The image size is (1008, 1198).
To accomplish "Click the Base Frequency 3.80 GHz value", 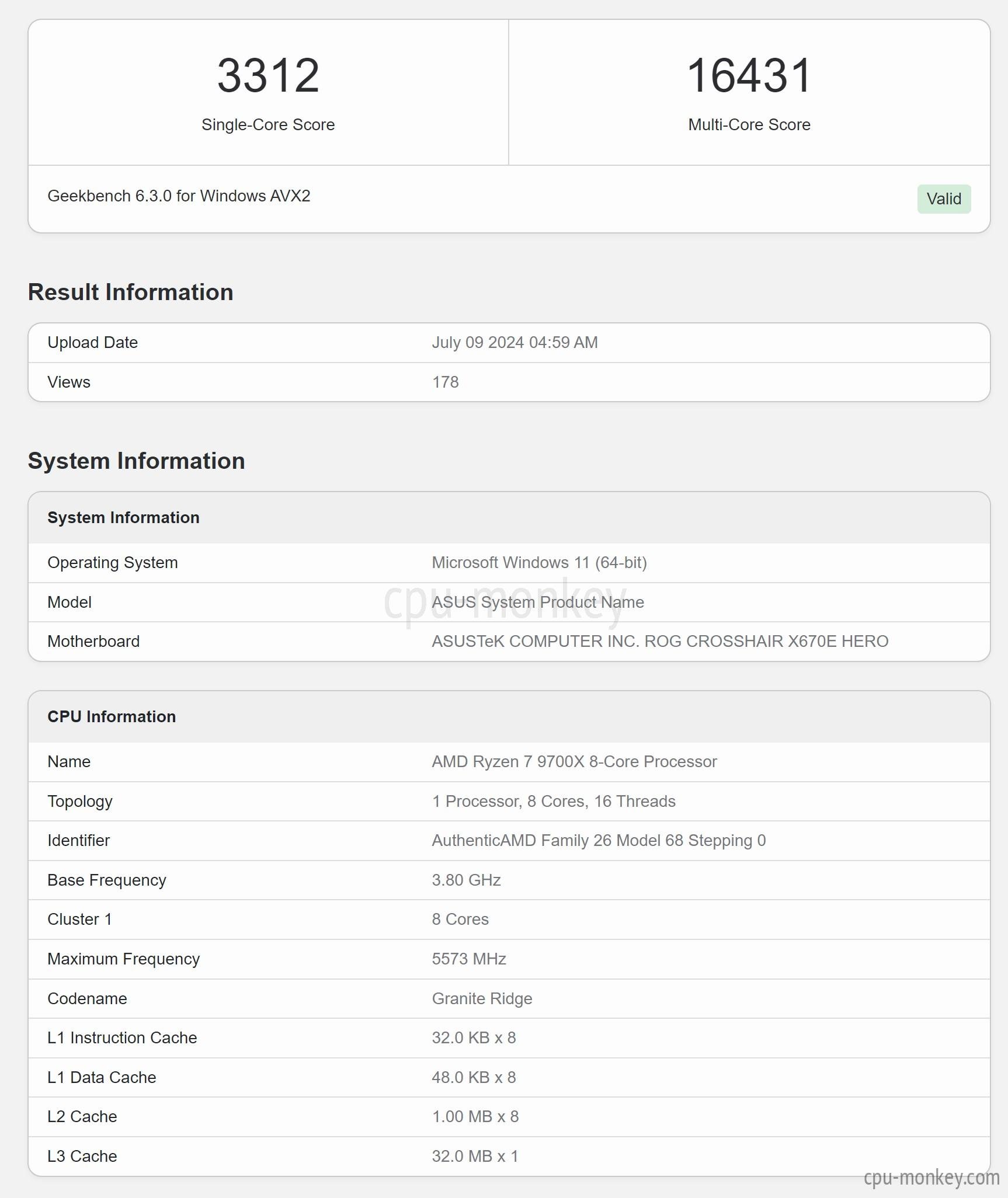I will pos(466,880).
